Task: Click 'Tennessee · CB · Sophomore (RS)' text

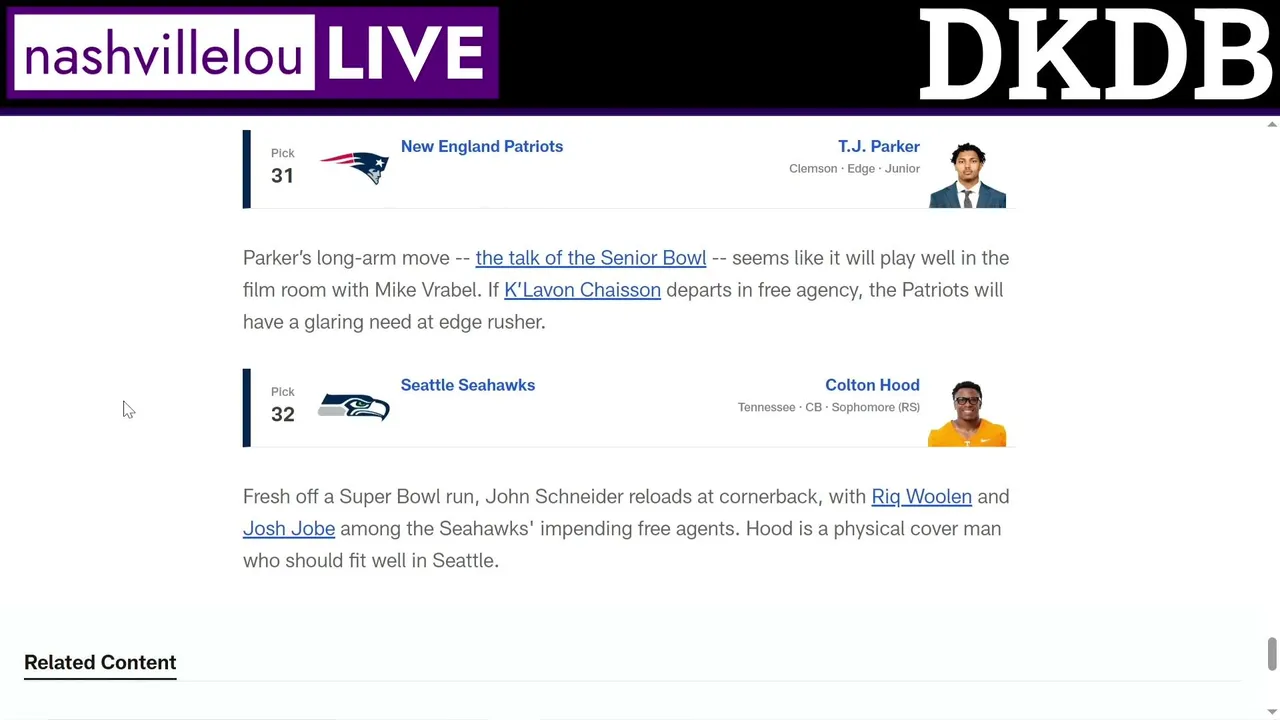Action: [829, 407]
